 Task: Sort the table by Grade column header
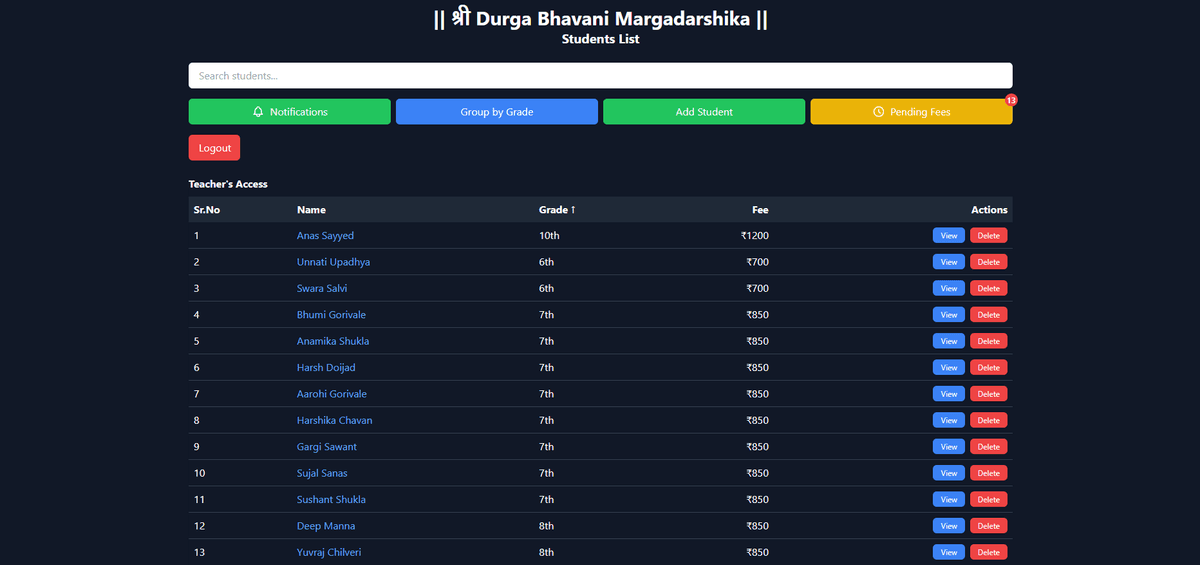coord(557,210)
